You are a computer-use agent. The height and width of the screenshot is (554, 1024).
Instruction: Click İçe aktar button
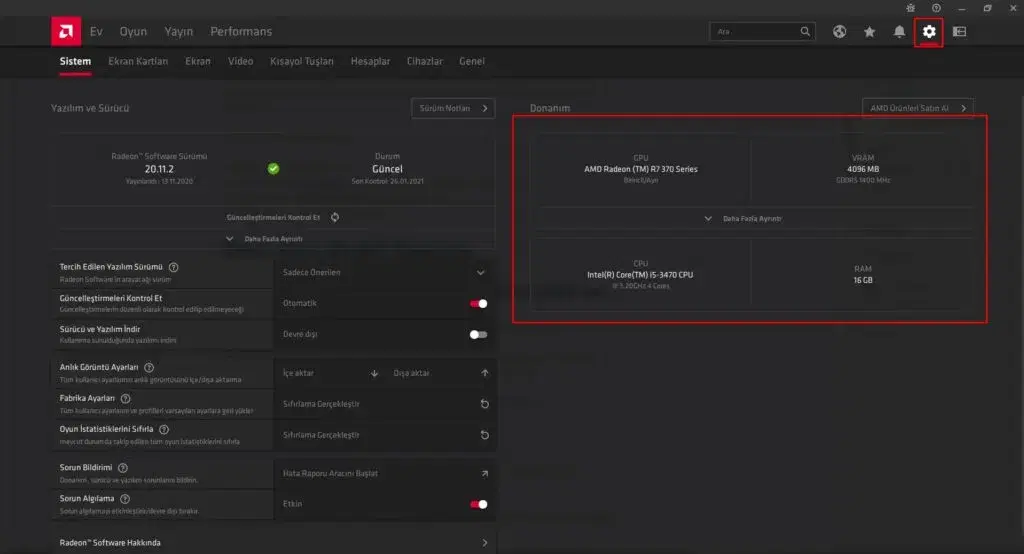tap(329, 373)
